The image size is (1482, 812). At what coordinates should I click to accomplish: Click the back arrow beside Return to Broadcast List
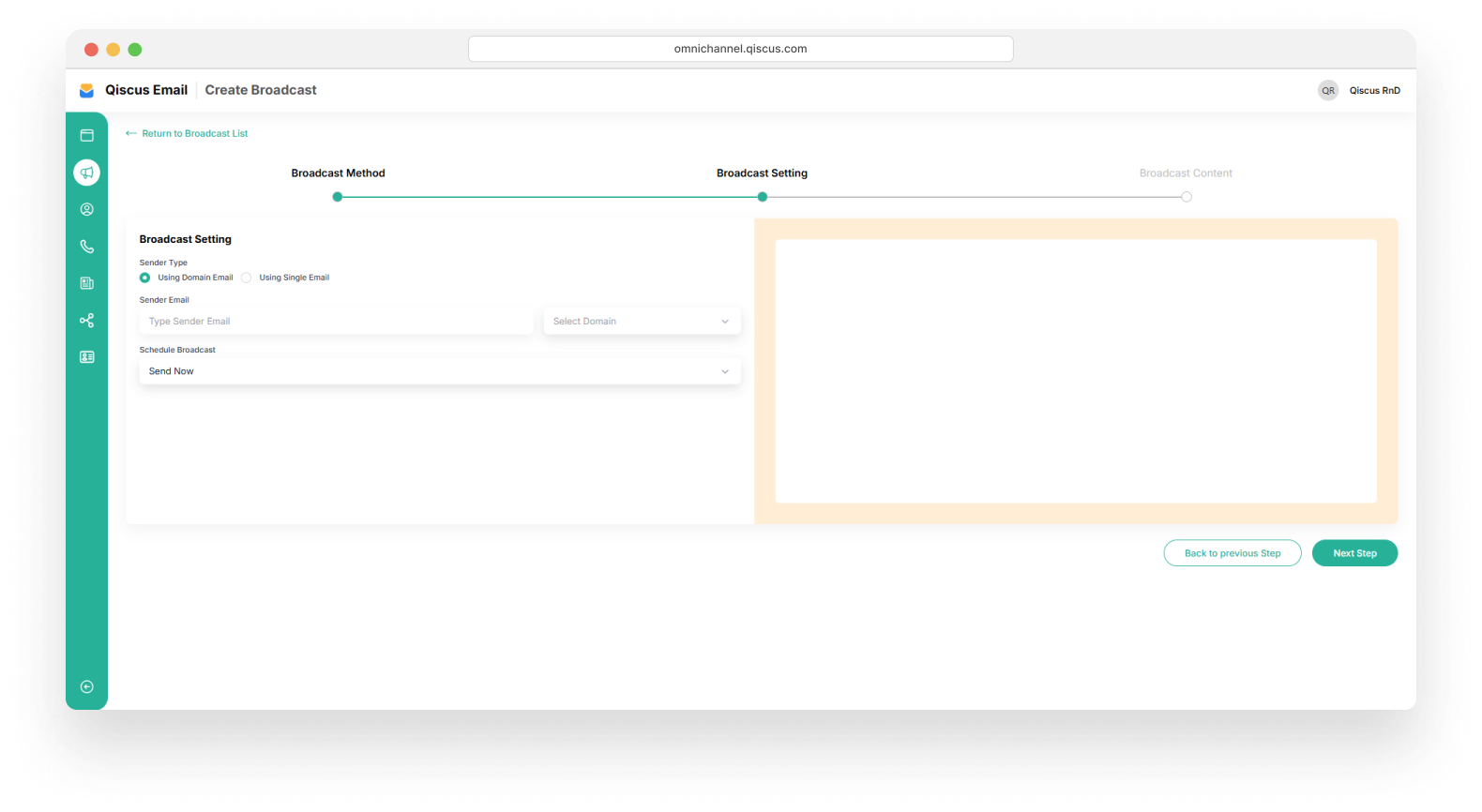click(131, 133)
